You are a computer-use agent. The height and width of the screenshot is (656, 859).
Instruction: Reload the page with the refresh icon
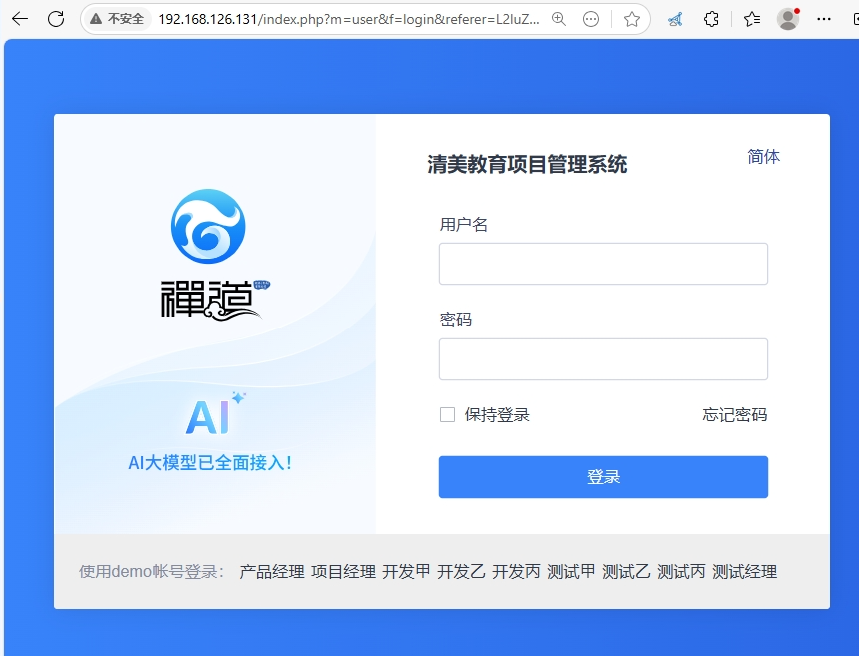(56, 19)
